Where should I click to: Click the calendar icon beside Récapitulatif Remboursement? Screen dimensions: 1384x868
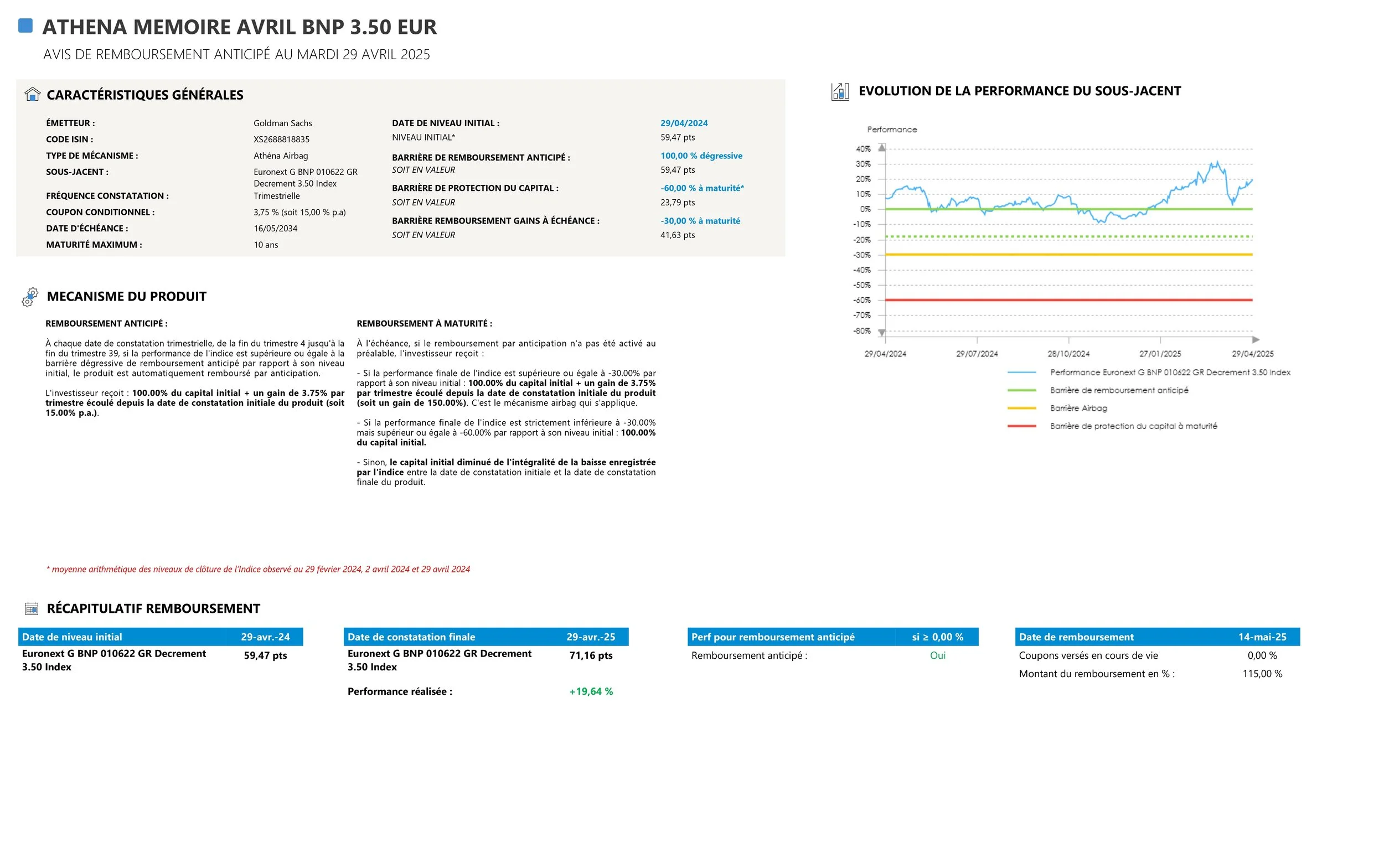(32, 608)
